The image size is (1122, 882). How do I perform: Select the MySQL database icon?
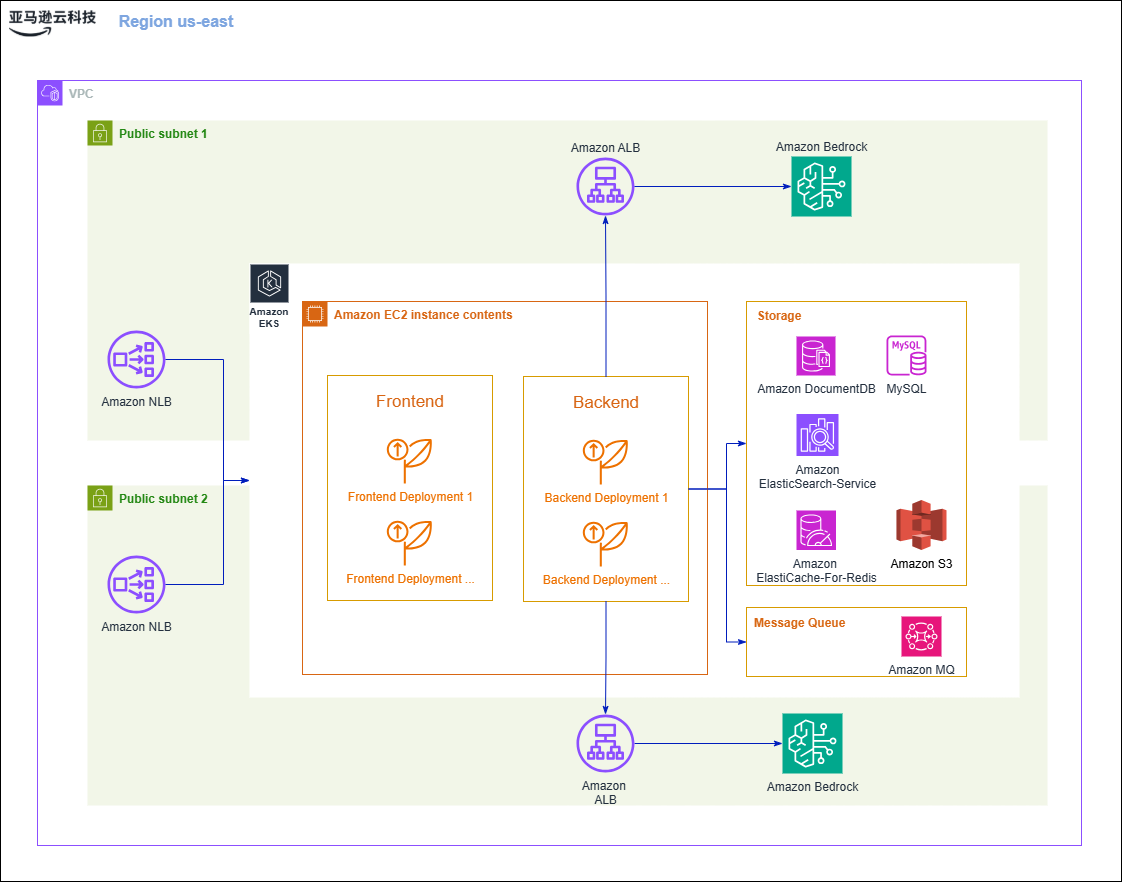click(907, 356)
